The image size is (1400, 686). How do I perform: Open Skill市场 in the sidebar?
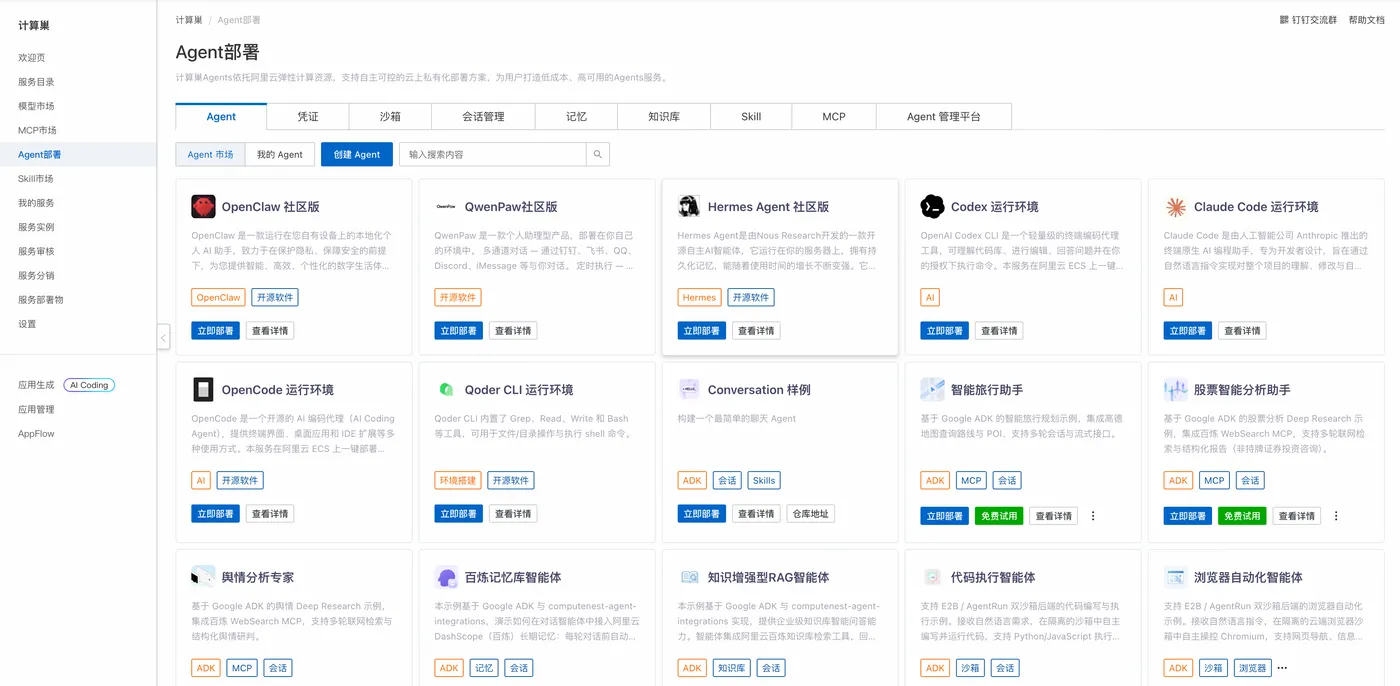tap(36, 179)
